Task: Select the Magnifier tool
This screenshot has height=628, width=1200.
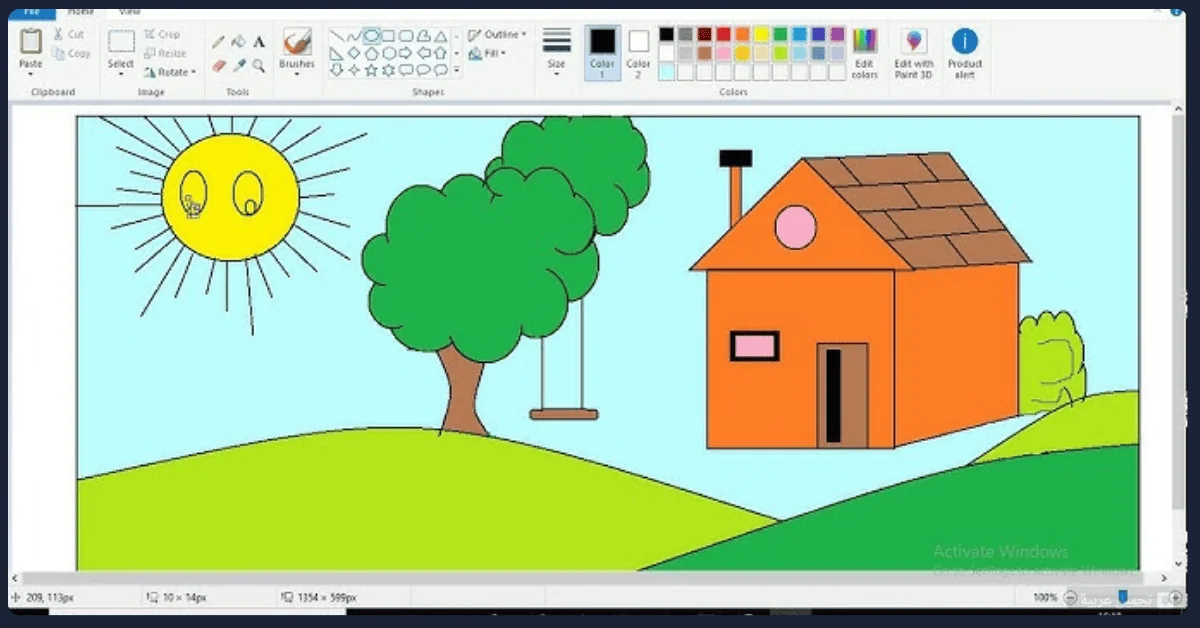Action: pyautogui.click(x=259, y=65)
